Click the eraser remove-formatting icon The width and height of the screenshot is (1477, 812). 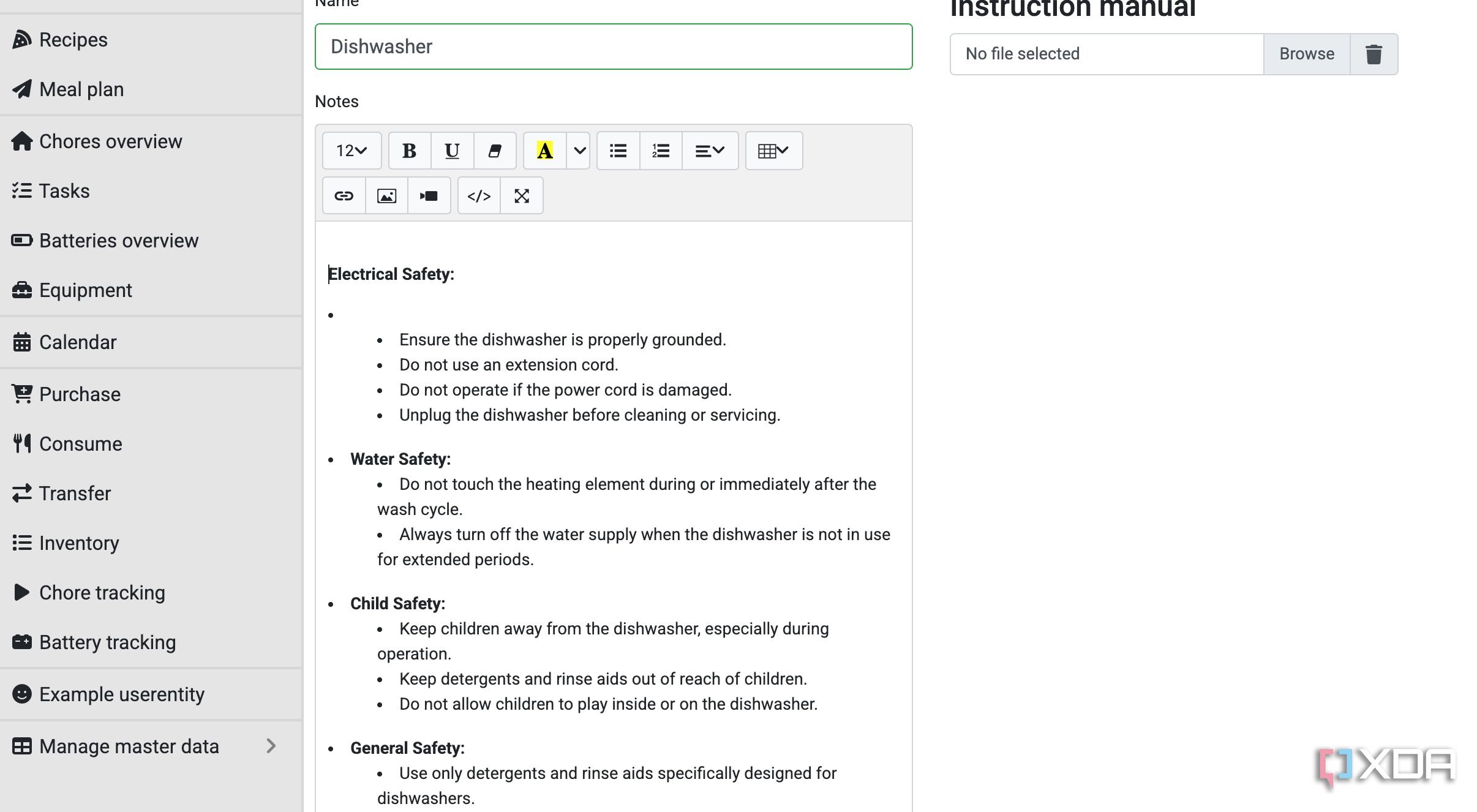pyautogui.click(x=495, y=151)
